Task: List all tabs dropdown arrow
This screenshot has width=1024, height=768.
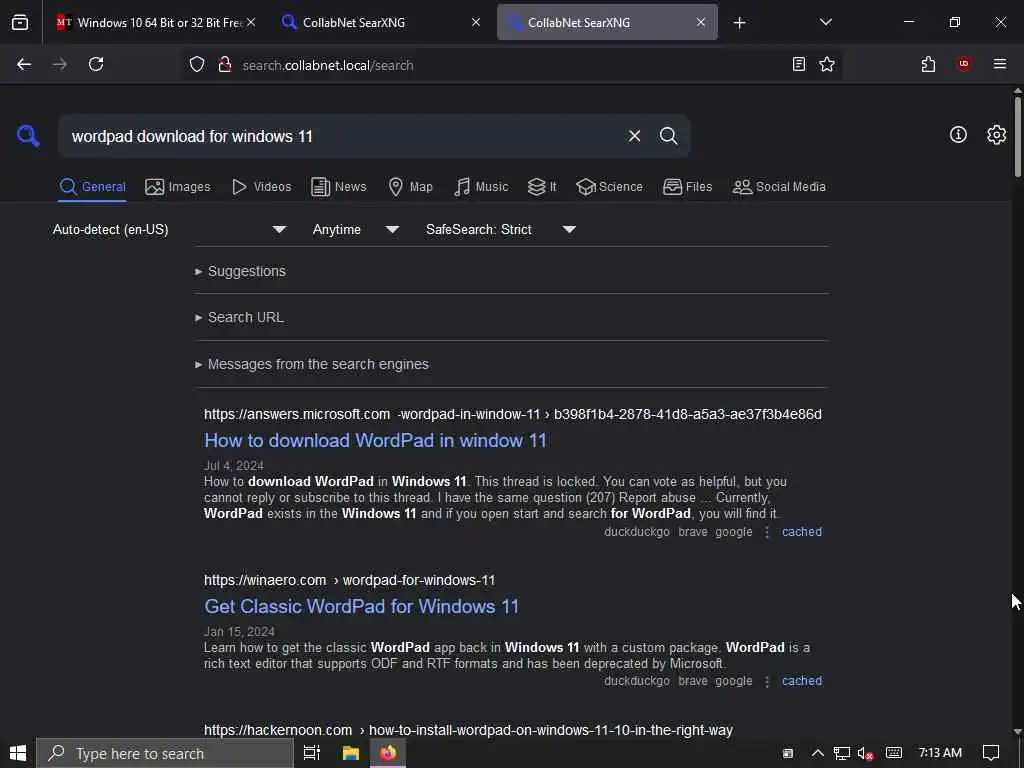Action: pyautogui.click(x=825, y=22)
